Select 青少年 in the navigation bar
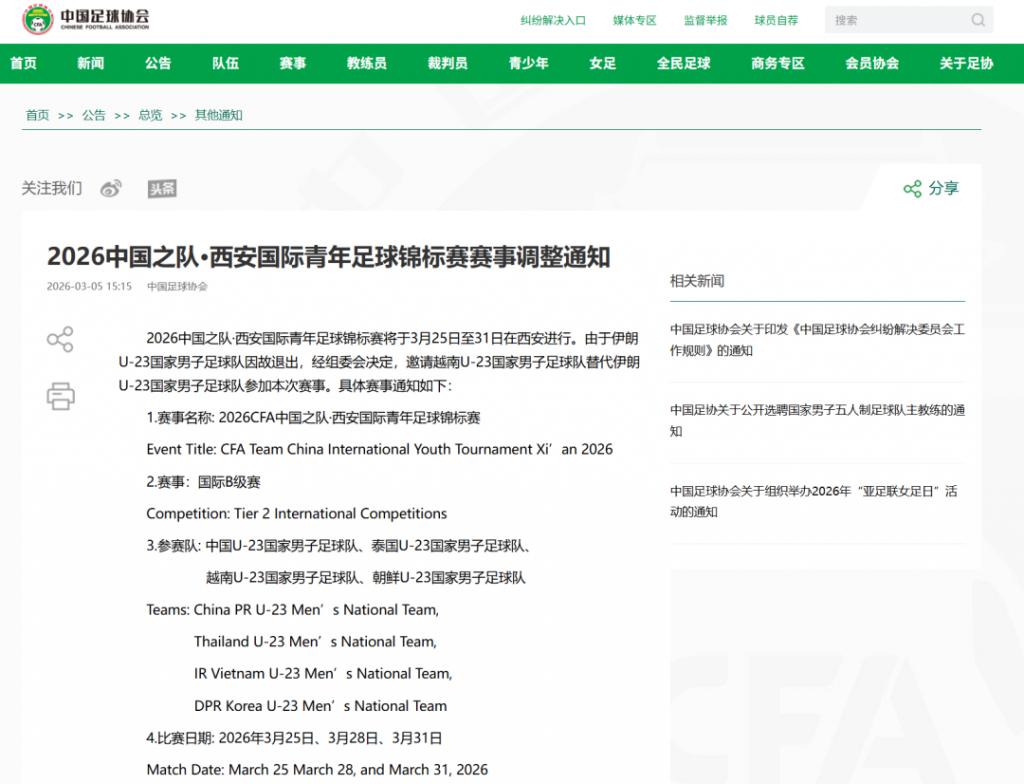 point(528,63)
